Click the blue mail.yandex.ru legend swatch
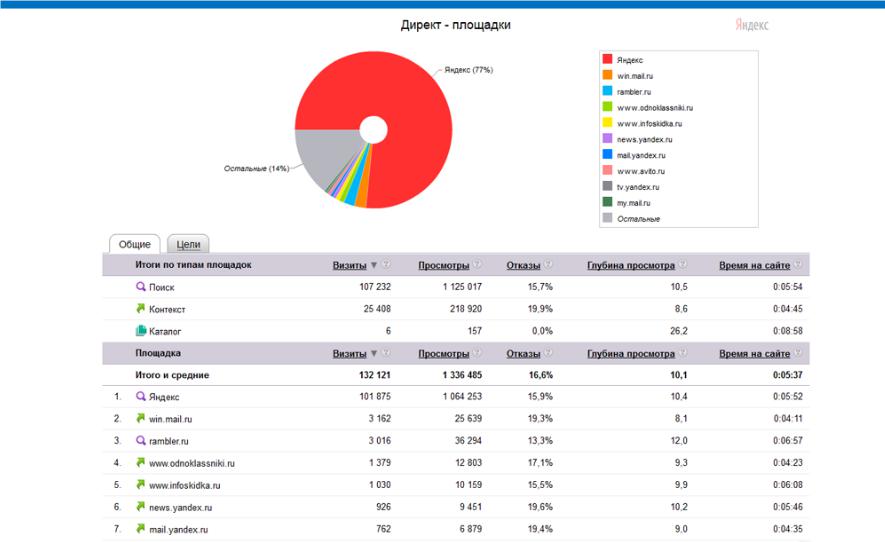Viewport: 885px width, 542px height. point(607,154)
